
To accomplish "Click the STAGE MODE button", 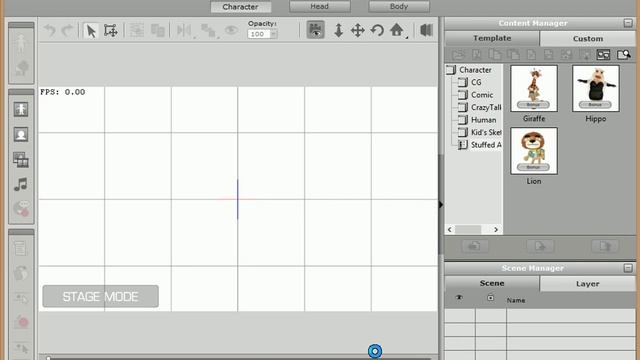I will tap(100, 296).
